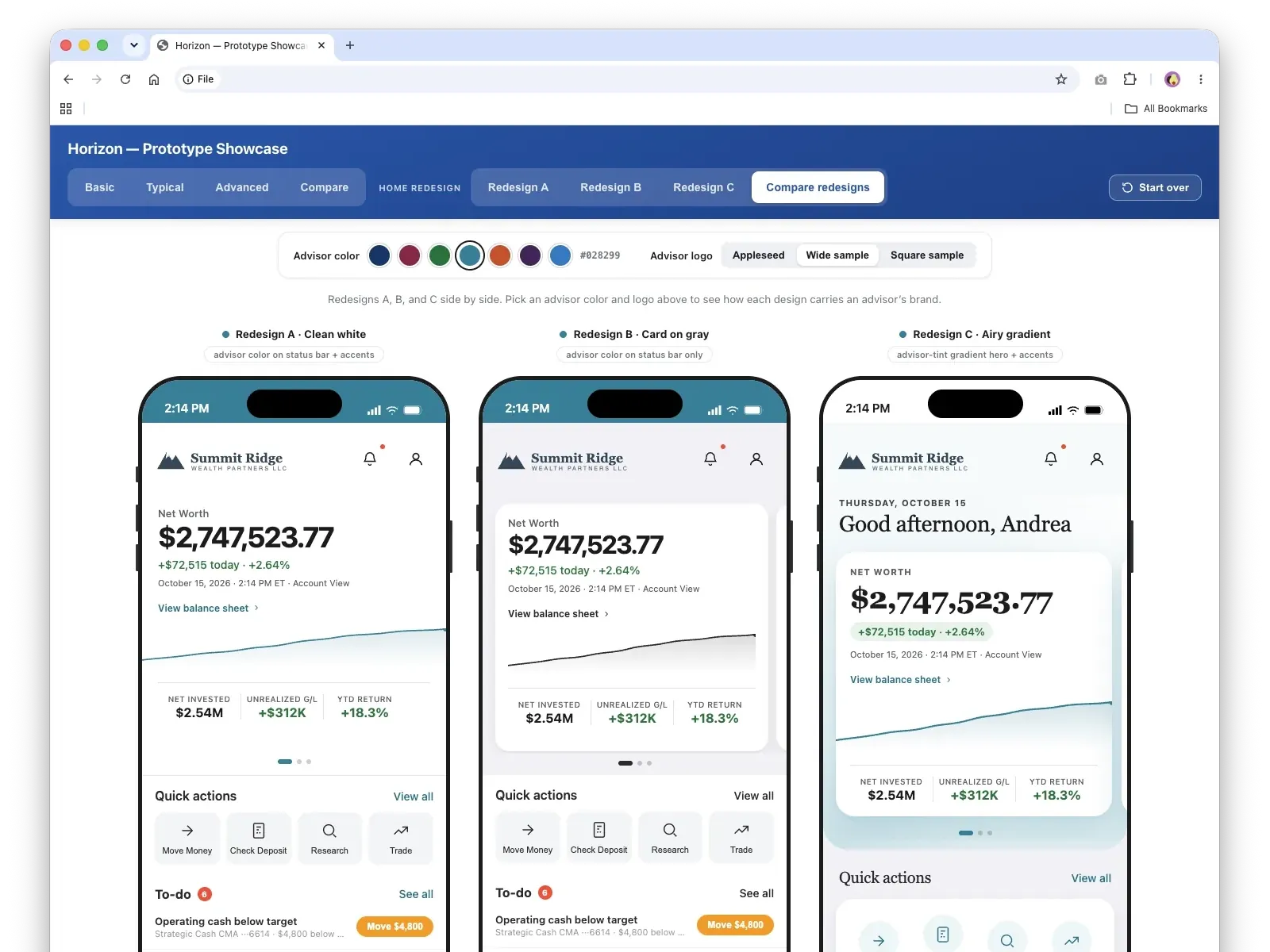The width and height of the screenshot is (1270, 952).
Task: Tap Move $4,800 button in Redesign A
Action: coord(394,927)
